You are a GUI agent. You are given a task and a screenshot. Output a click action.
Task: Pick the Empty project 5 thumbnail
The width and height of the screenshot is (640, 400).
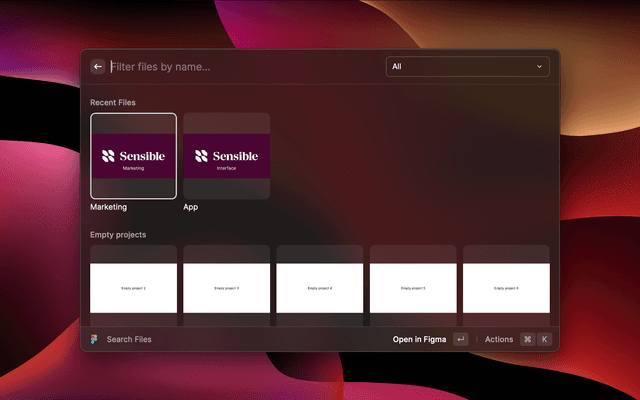point(413,287)
